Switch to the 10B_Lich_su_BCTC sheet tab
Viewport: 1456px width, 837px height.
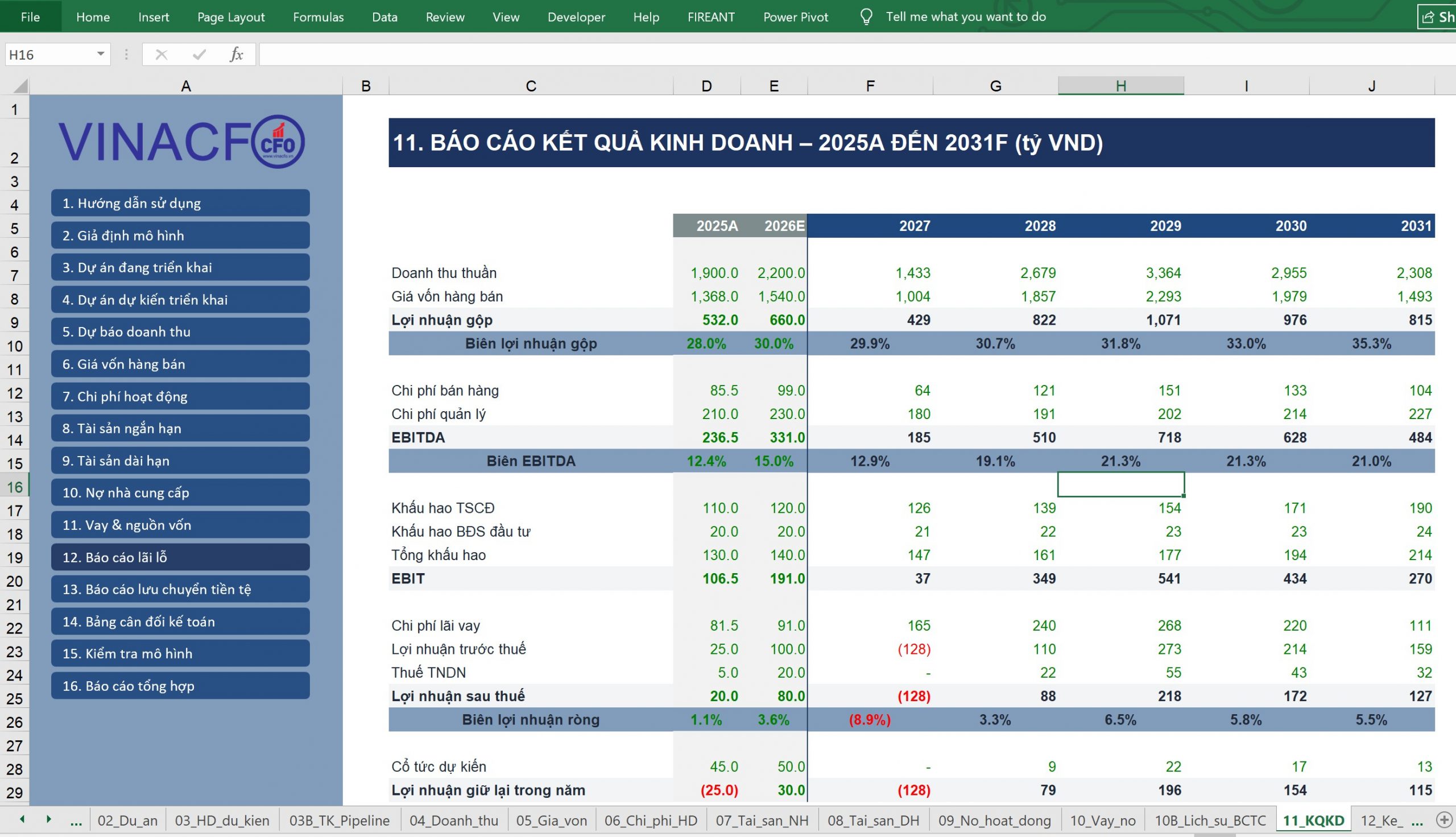(x=1210, y=821)
